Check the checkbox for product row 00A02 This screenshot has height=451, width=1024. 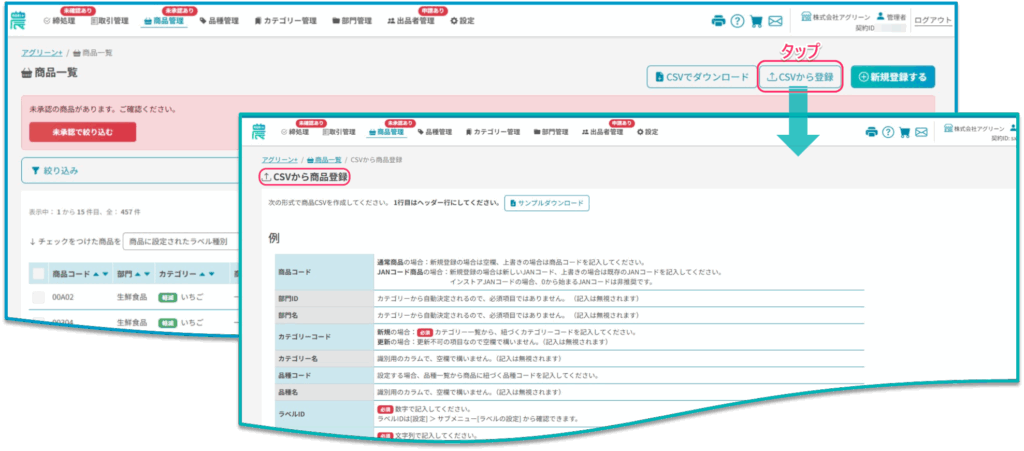pos(38,298)
